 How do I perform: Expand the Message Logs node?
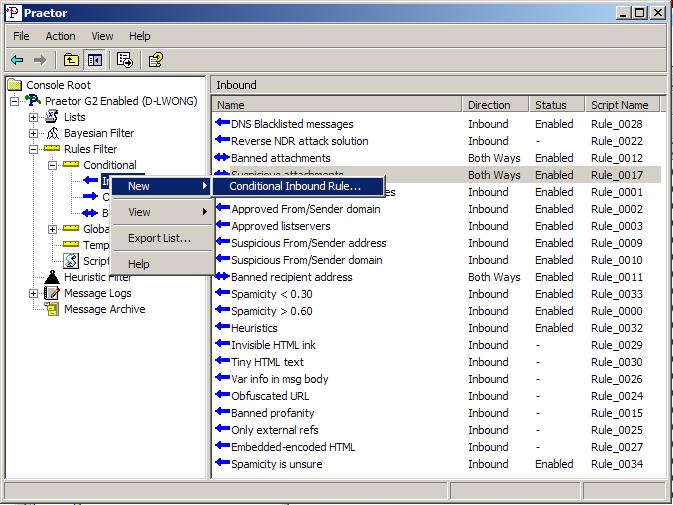tap(33, 293)
